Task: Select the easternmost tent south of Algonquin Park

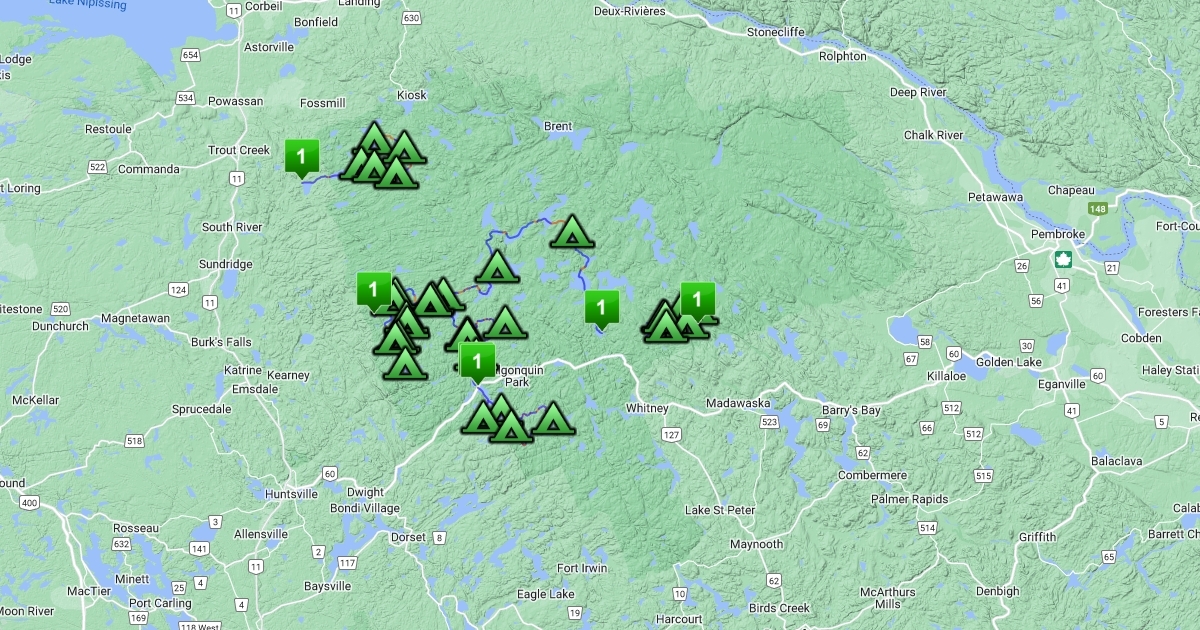Action: click(551, 417)
